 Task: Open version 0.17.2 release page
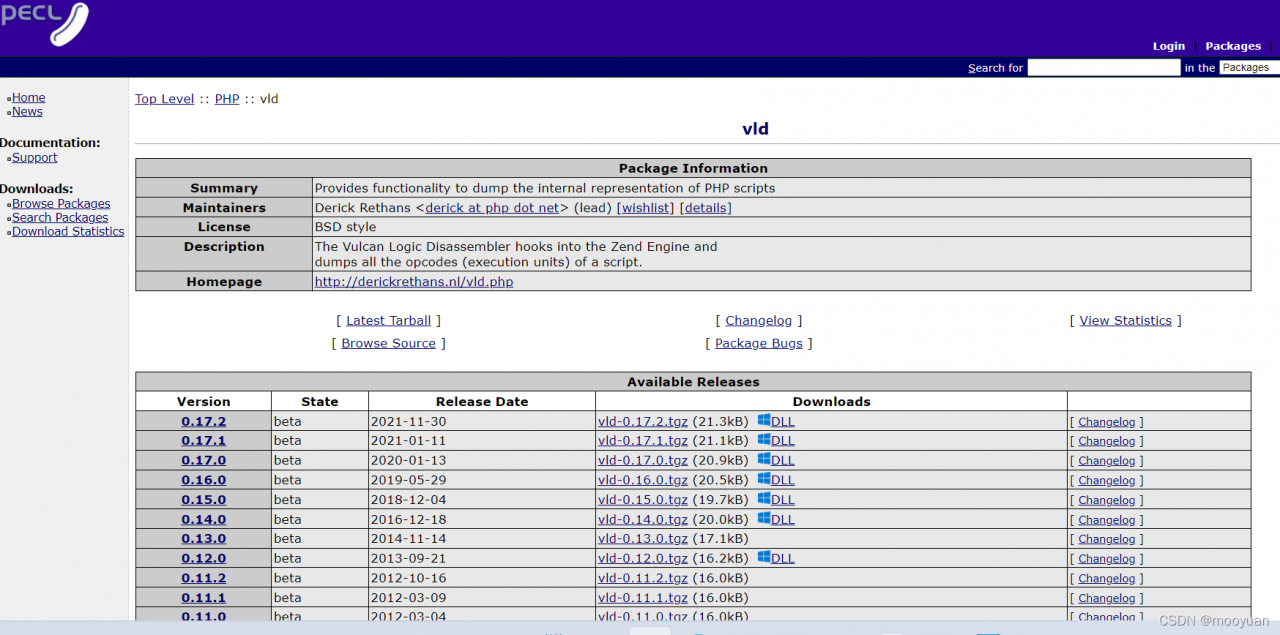click(x=203, y=421)
